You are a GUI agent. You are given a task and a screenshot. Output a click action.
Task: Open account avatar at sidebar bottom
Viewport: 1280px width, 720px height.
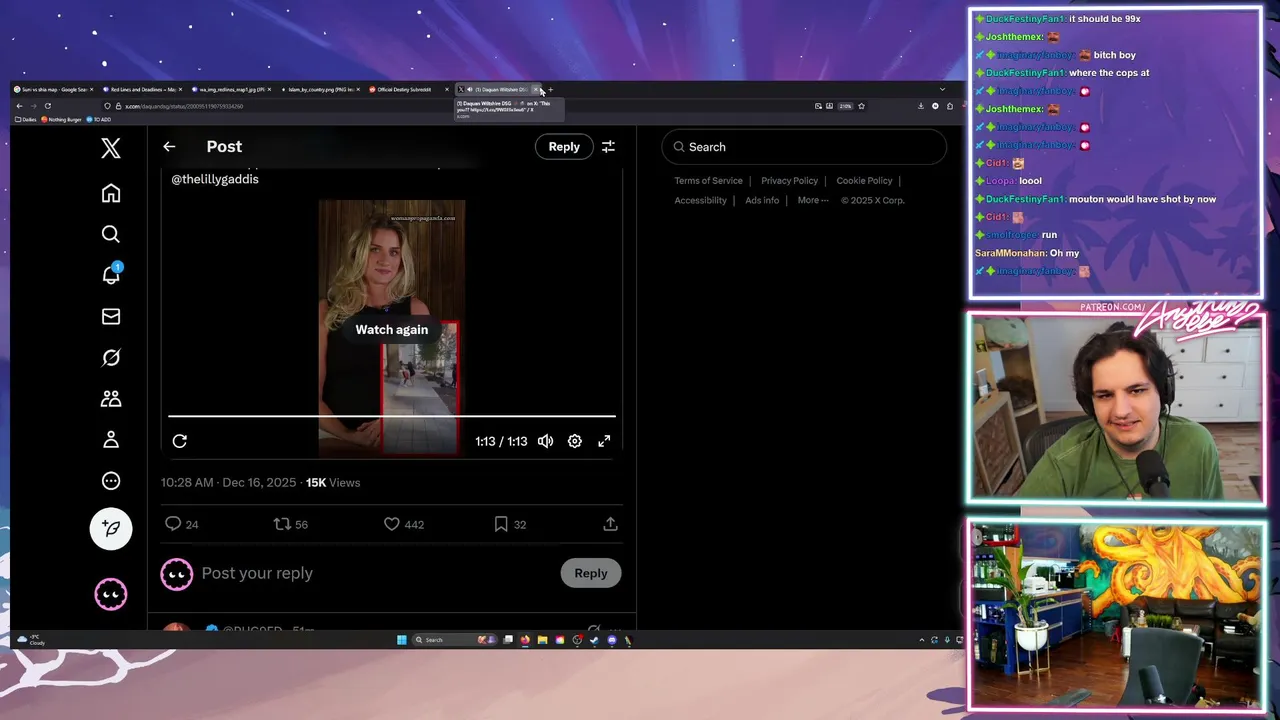point(111,595)
